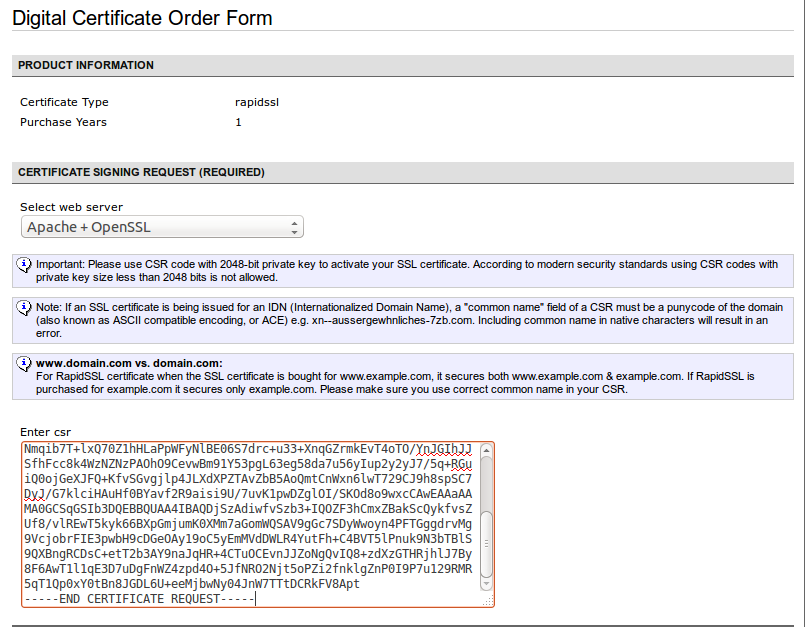This screenshot has width=805, height=627.
Task: Click the CSR line starting "DyJ/G7klciHAuHf0"
Action: coord(248,493)
